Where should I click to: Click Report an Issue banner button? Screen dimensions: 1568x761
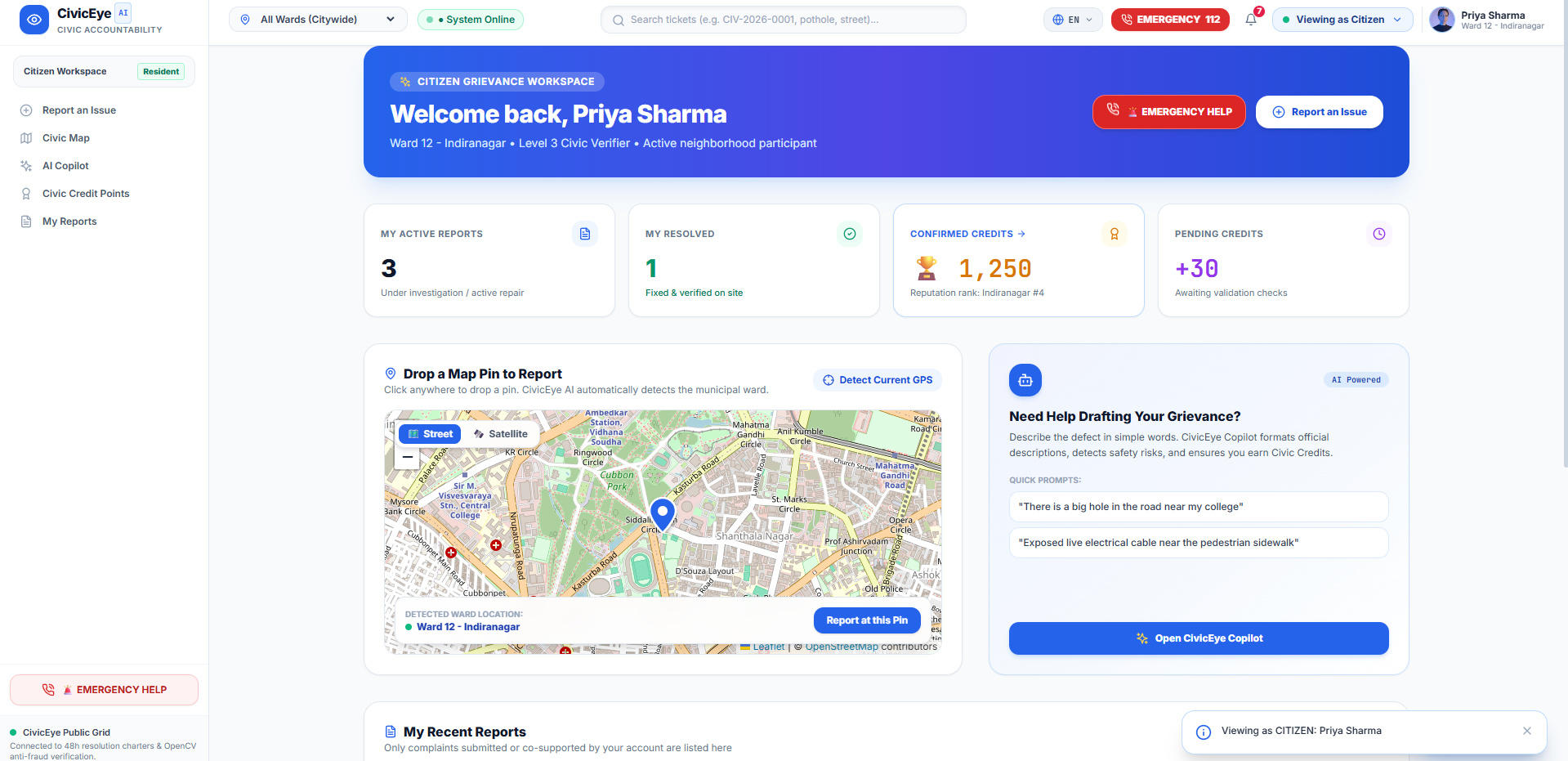pyautogui.click(x=1320, y=112)
